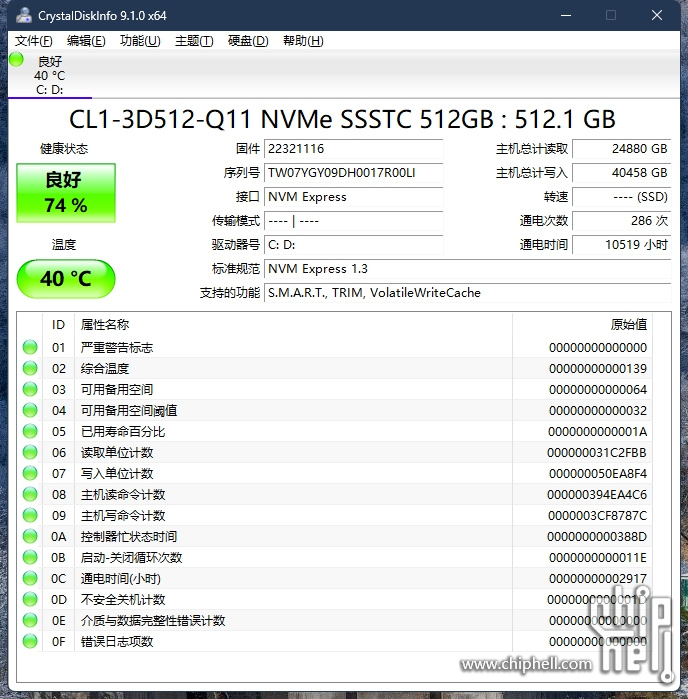Select raw value 0000000000139 of 综合温度

click(x=597, y=369)
